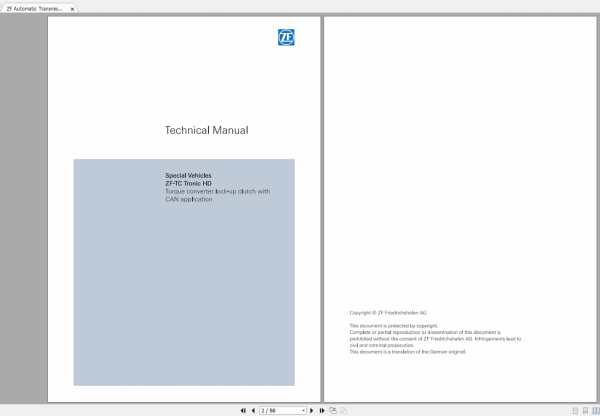Click the 'Special Vehicles' heading text
The width and height of the screenshot is (600, 416).
coord(188,175)
